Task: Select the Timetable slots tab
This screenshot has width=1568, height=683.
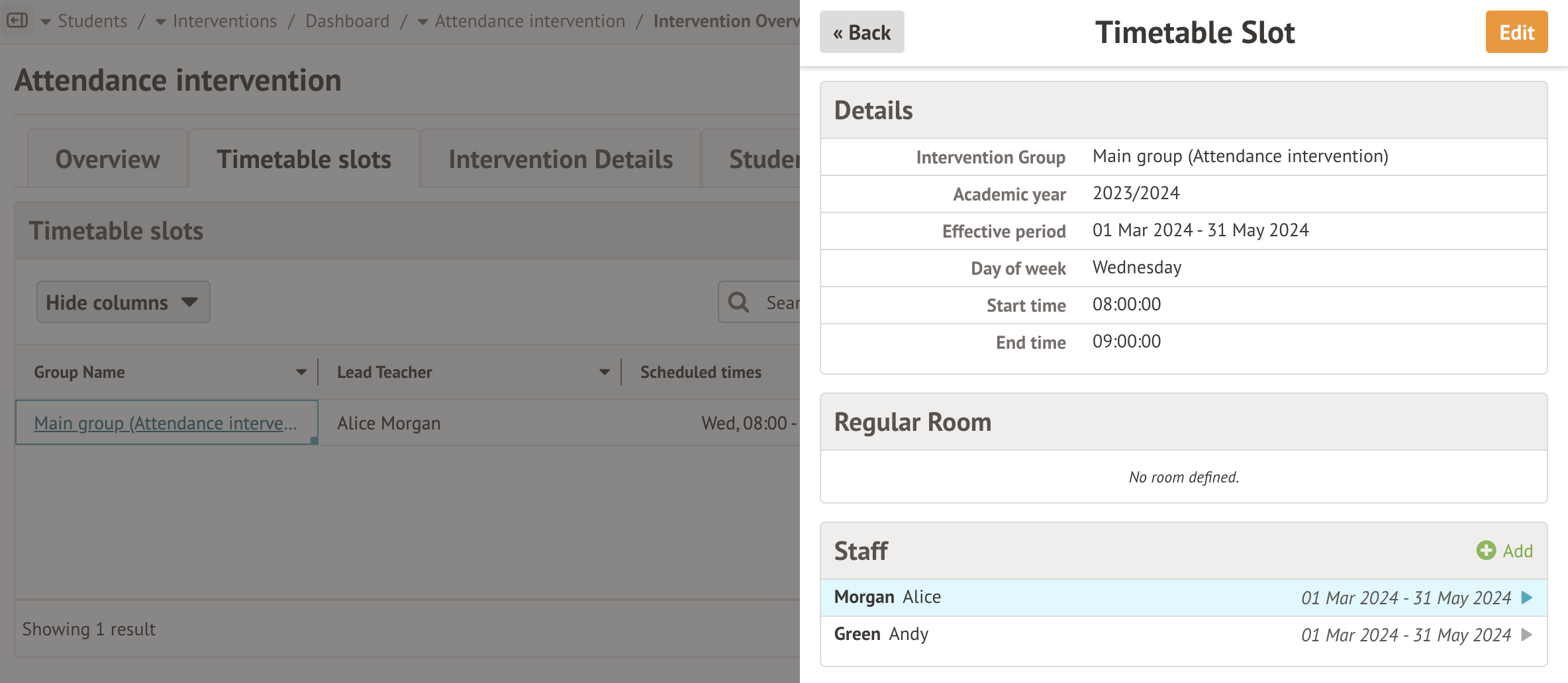Action: (304, 159)
